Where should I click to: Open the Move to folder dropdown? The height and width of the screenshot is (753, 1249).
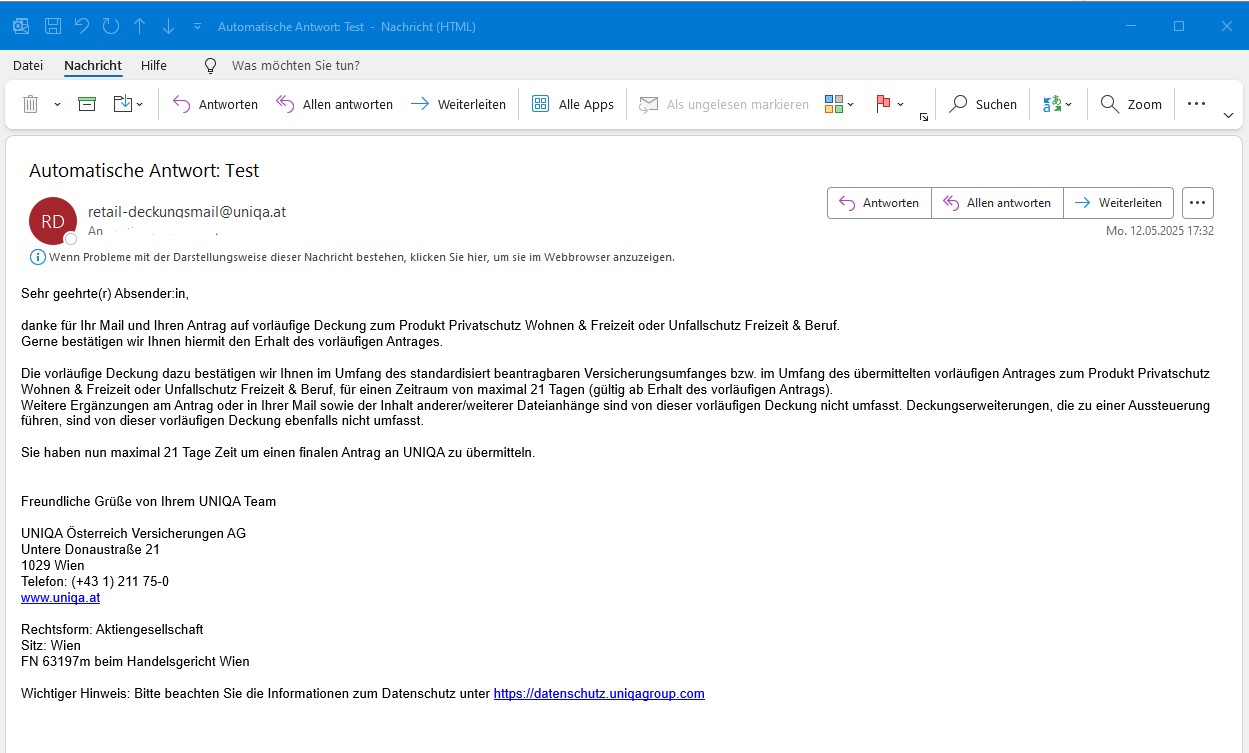click(128, 104)
